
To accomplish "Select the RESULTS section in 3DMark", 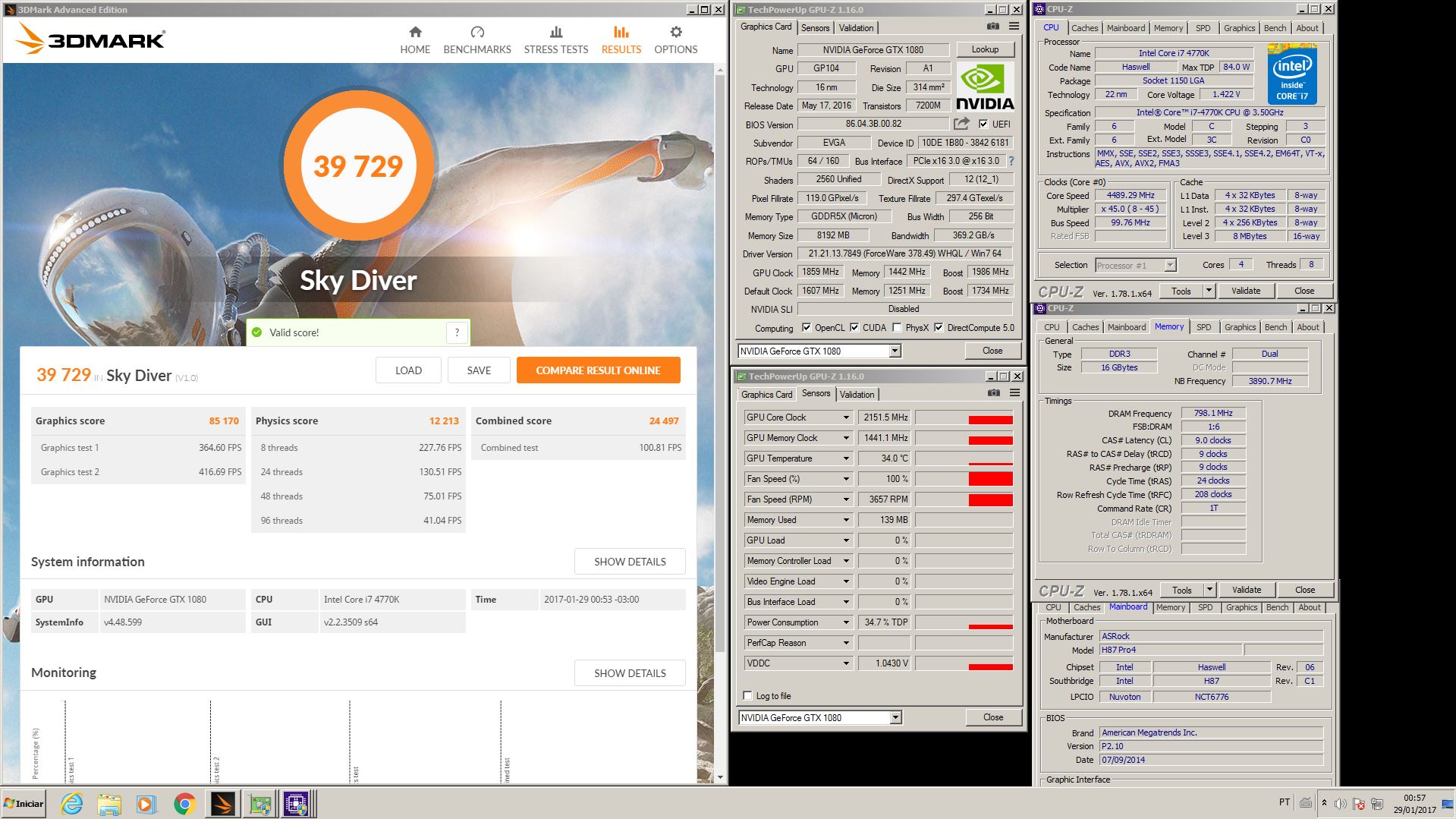I will pyautogui.click(x=621, y=40).
